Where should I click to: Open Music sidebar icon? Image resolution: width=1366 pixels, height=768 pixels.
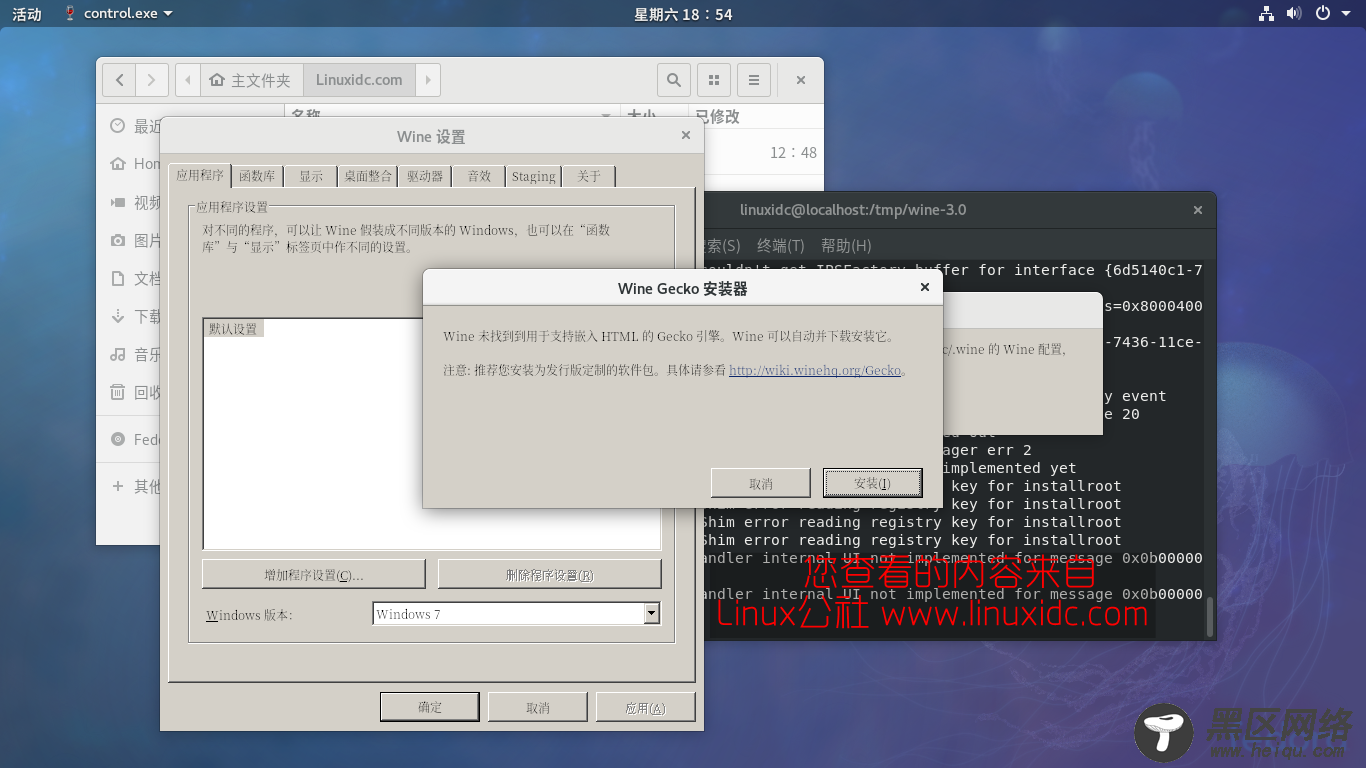pyautogui.click(x=118, y=354)
